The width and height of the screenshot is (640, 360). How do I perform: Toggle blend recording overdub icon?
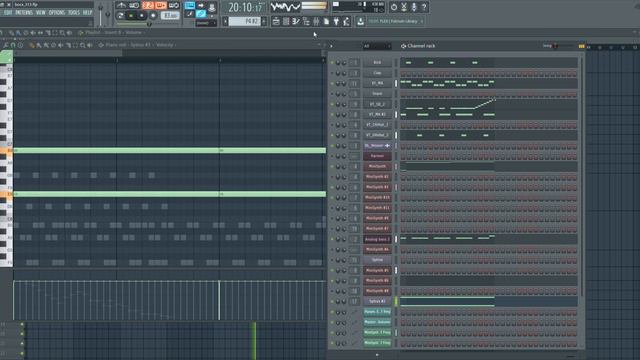[x=161, y=5]
